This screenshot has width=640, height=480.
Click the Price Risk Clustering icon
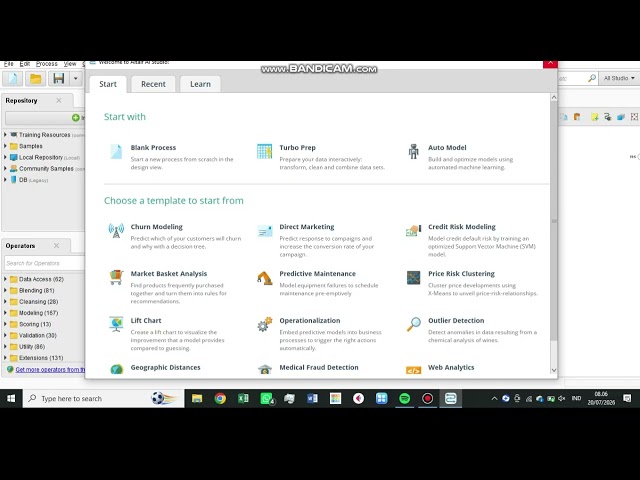[413, 278]
